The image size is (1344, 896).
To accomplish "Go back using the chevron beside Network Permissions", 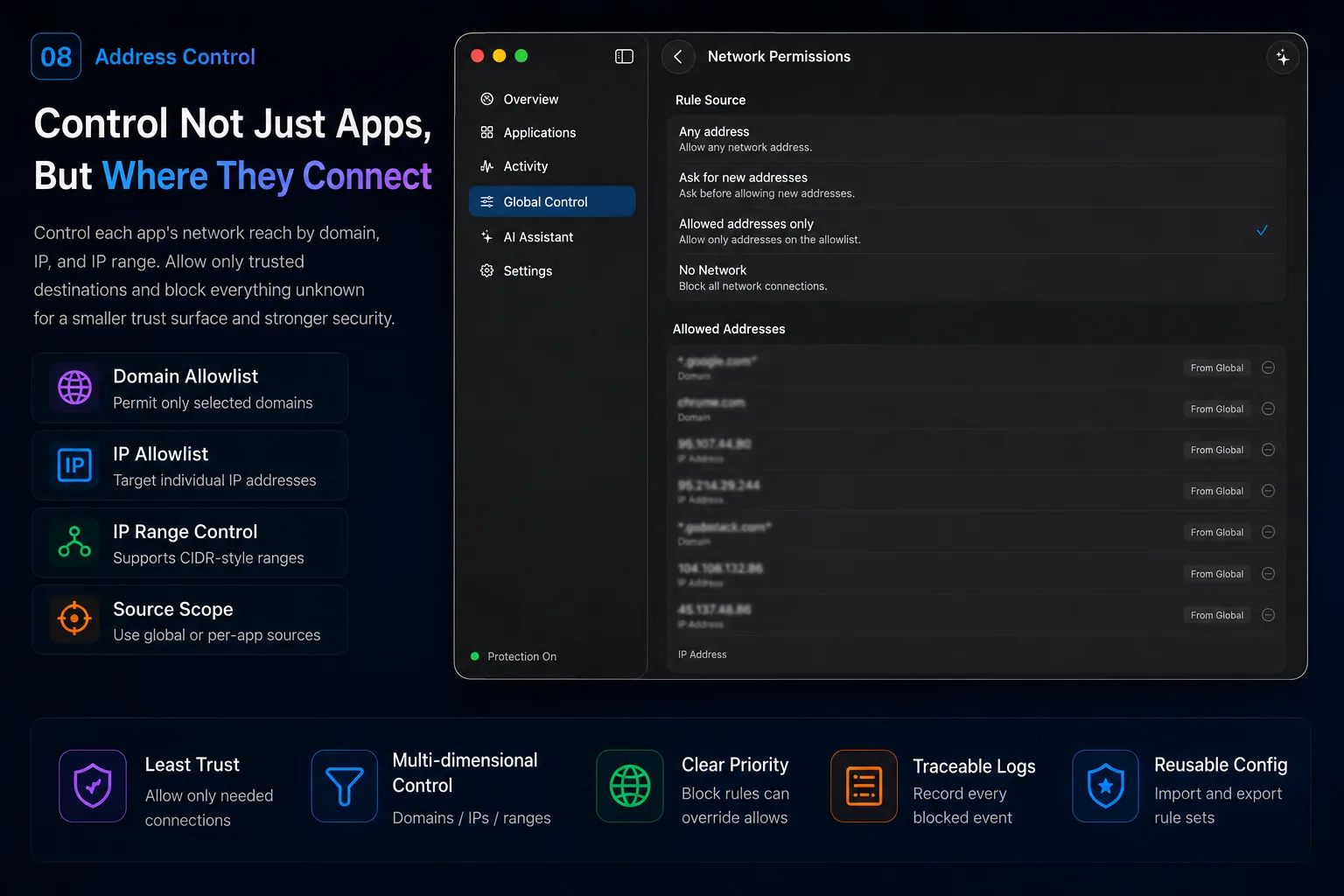I will click(678, 57).
